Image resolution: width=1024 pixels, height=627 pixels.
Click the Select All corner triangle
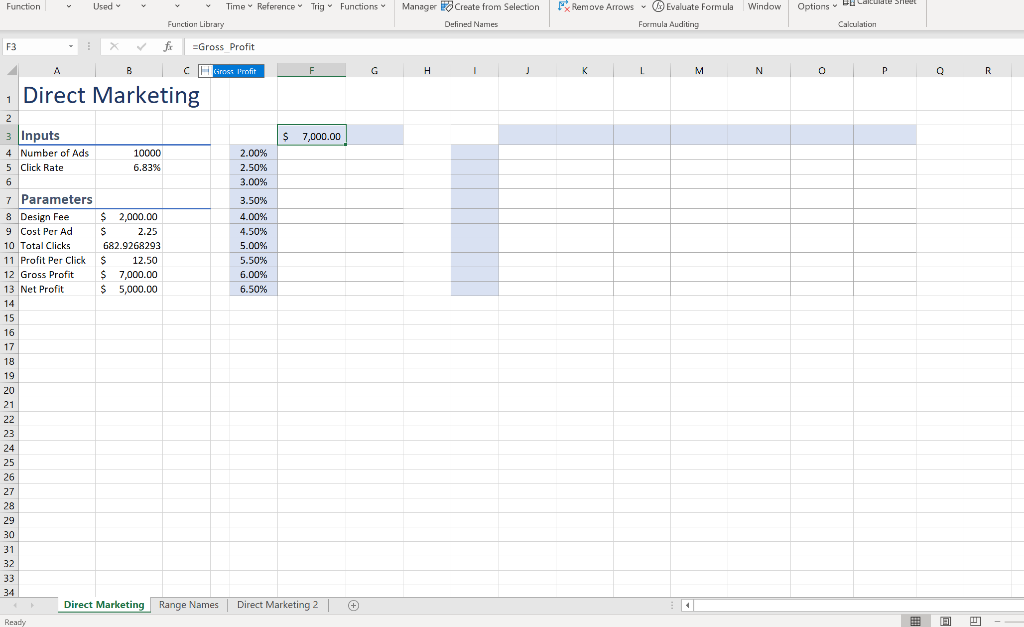(11, 70)
